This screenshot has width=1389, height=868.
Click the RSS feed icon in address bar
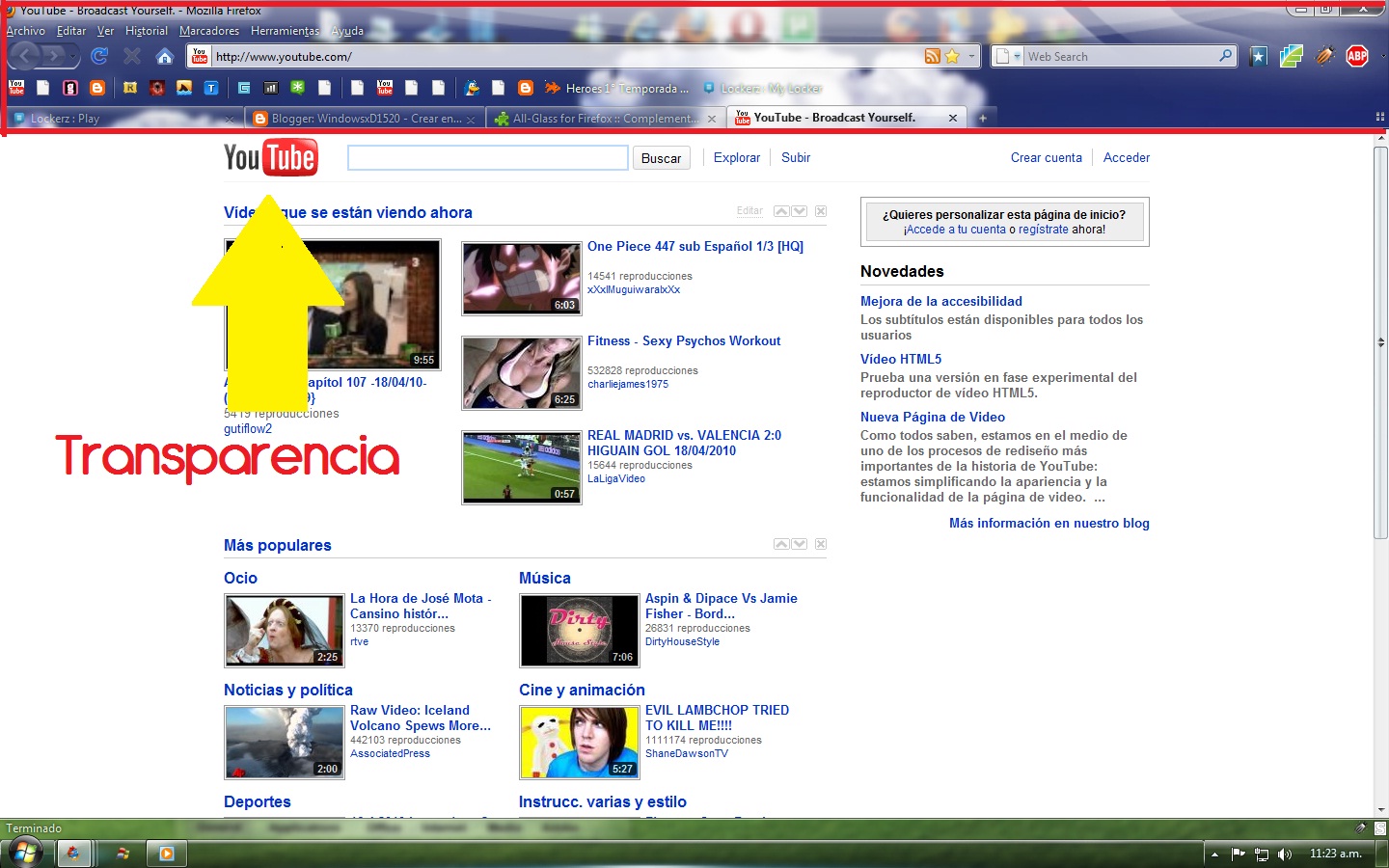pyautogui.click(x=932, y=56)
